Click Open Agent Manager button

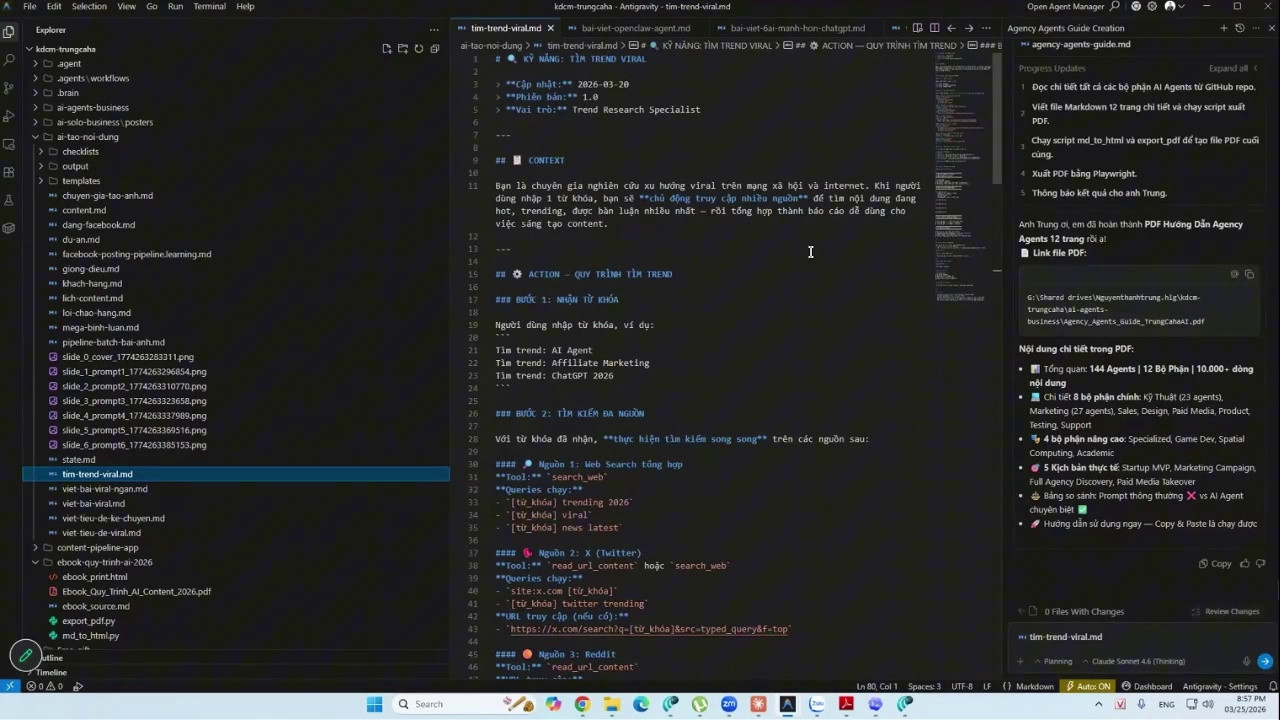[x=1066, y=6]
